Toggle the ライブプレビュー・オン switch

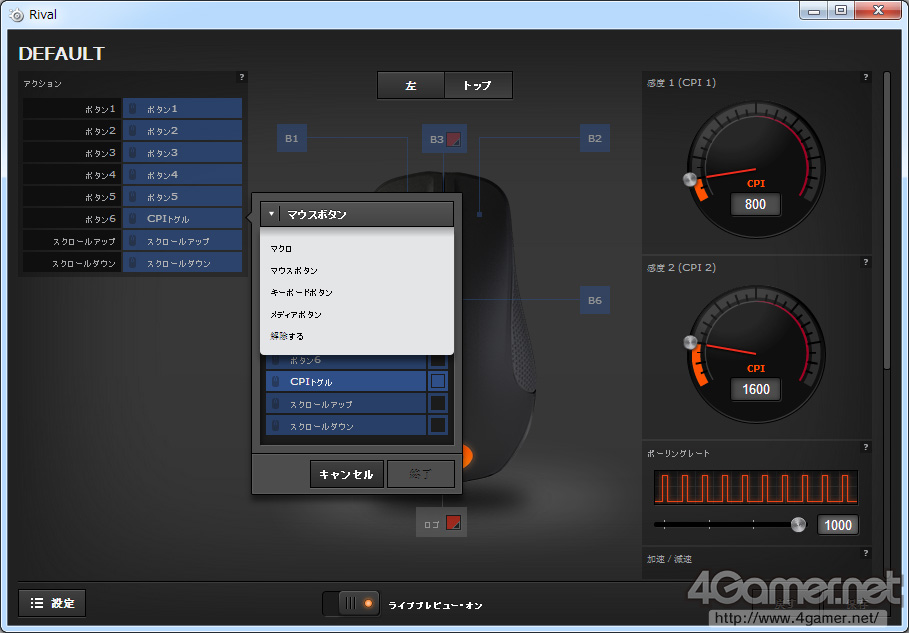[x=351, y=603]
